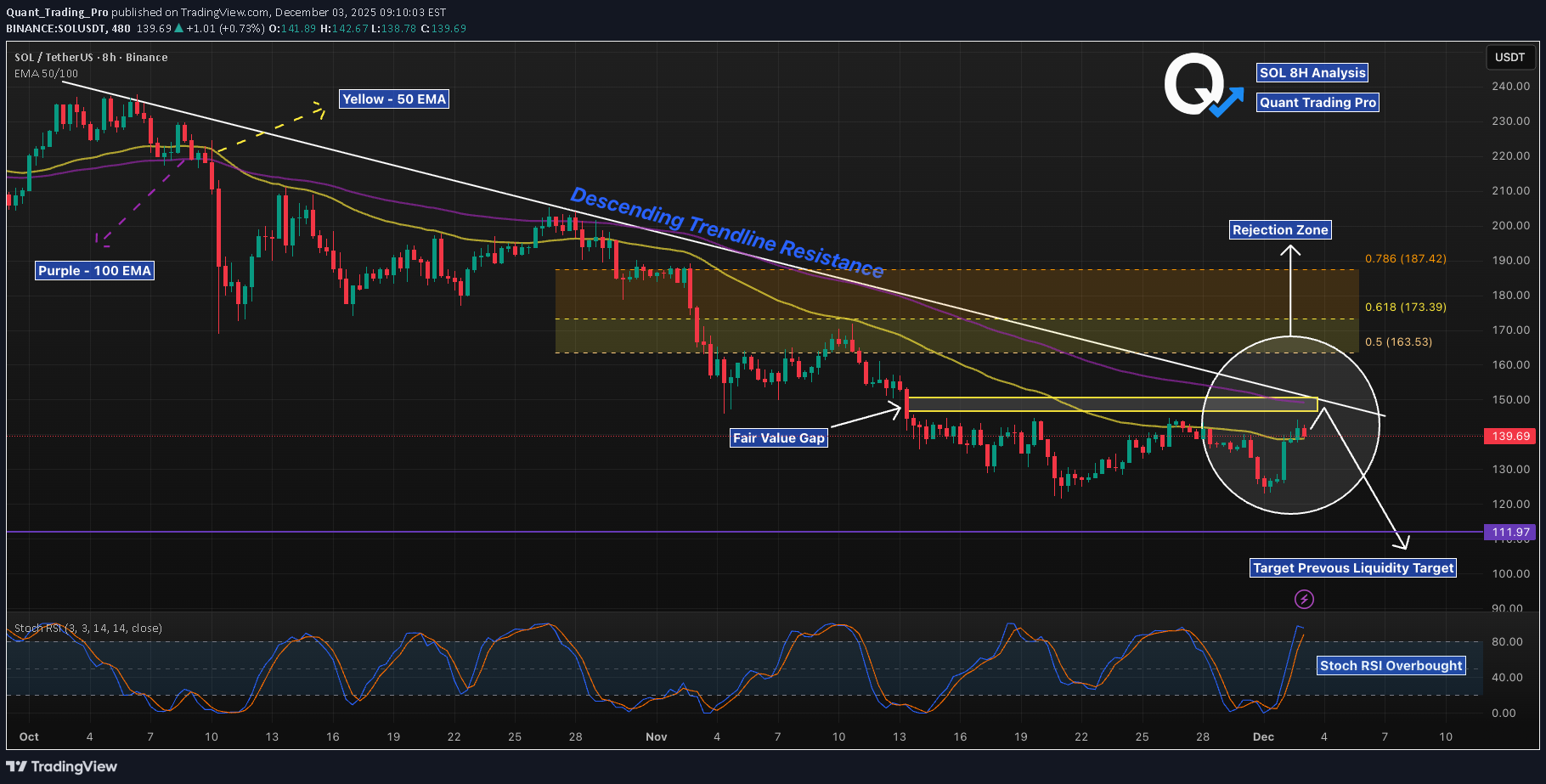Select the Fair Value Gap annotation
The image size is (1546, 784).
pyautogui.click(x=778, y=437)
